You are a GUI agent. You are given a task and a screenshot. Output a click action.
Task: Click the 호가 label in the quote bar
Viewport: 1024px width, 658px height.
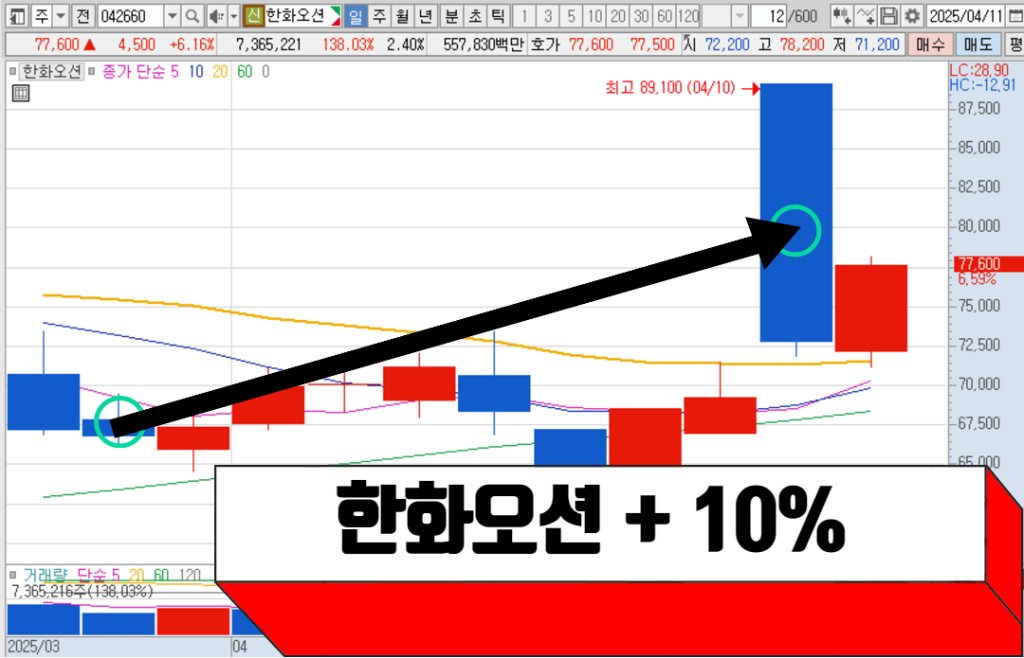coord(545,45)
